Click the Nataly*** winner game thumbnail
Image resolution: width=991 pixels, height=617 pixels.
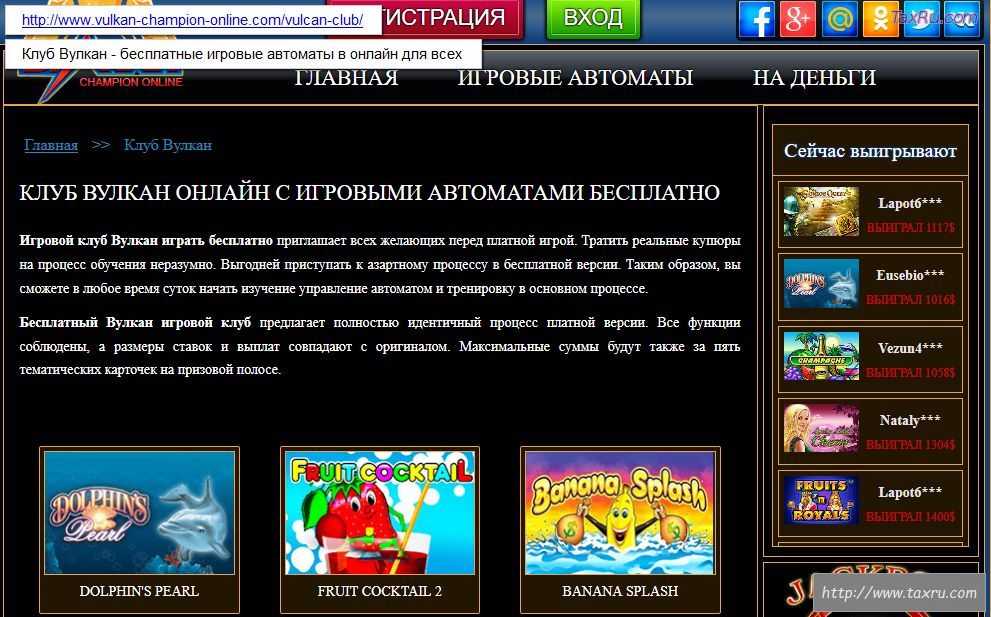click(x=821, y=429)
